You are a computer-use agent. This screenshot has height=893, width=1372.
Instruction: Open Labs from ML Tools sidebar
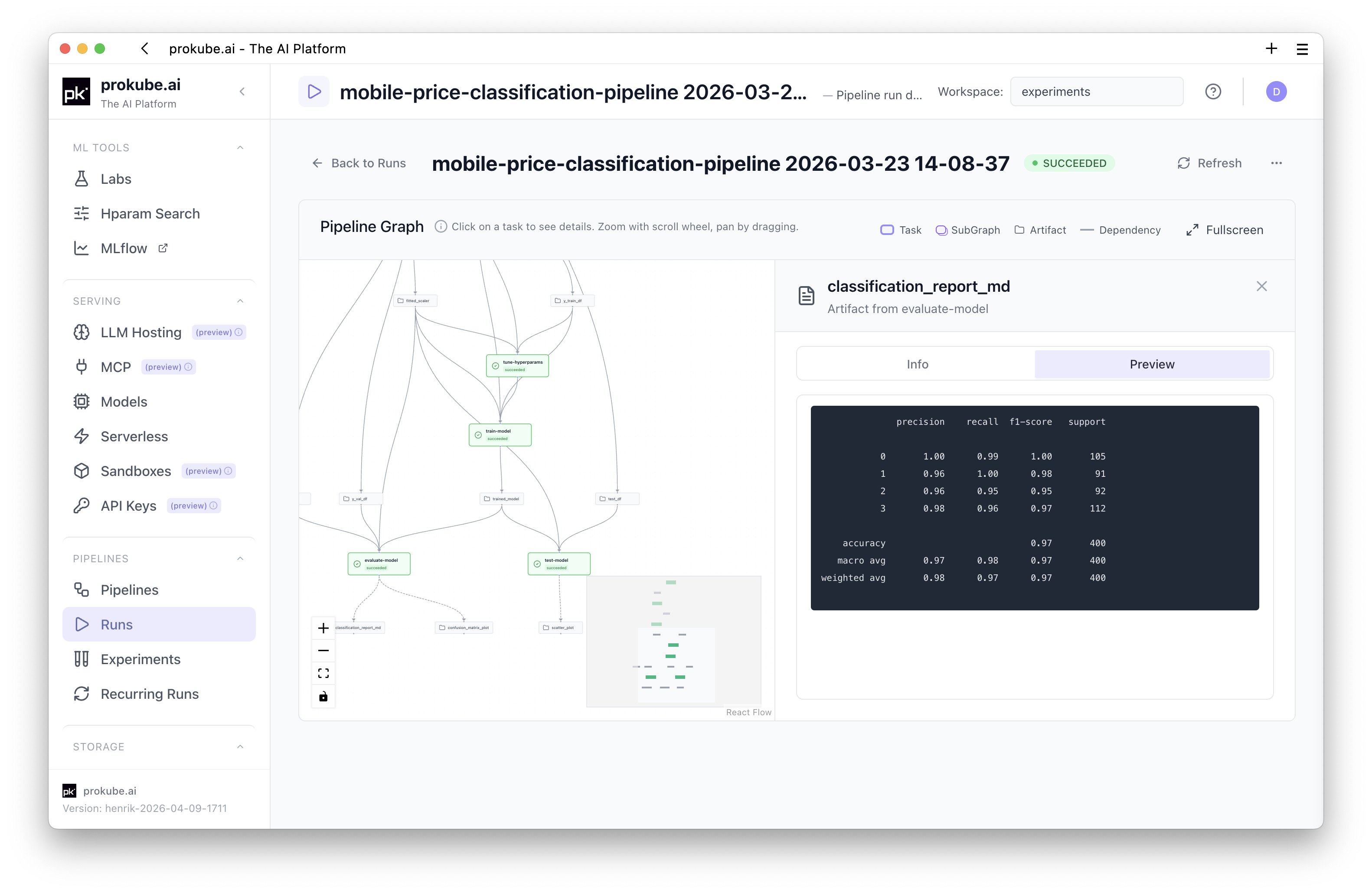tap(159, 179)
